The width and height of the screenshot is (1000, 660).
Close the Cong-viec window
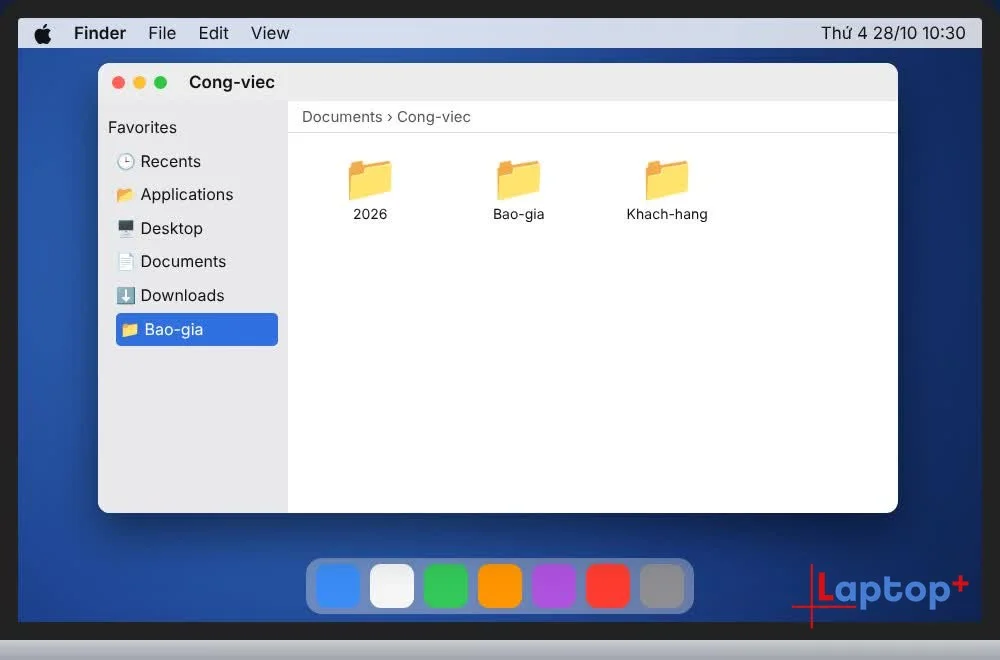[119, 82]
